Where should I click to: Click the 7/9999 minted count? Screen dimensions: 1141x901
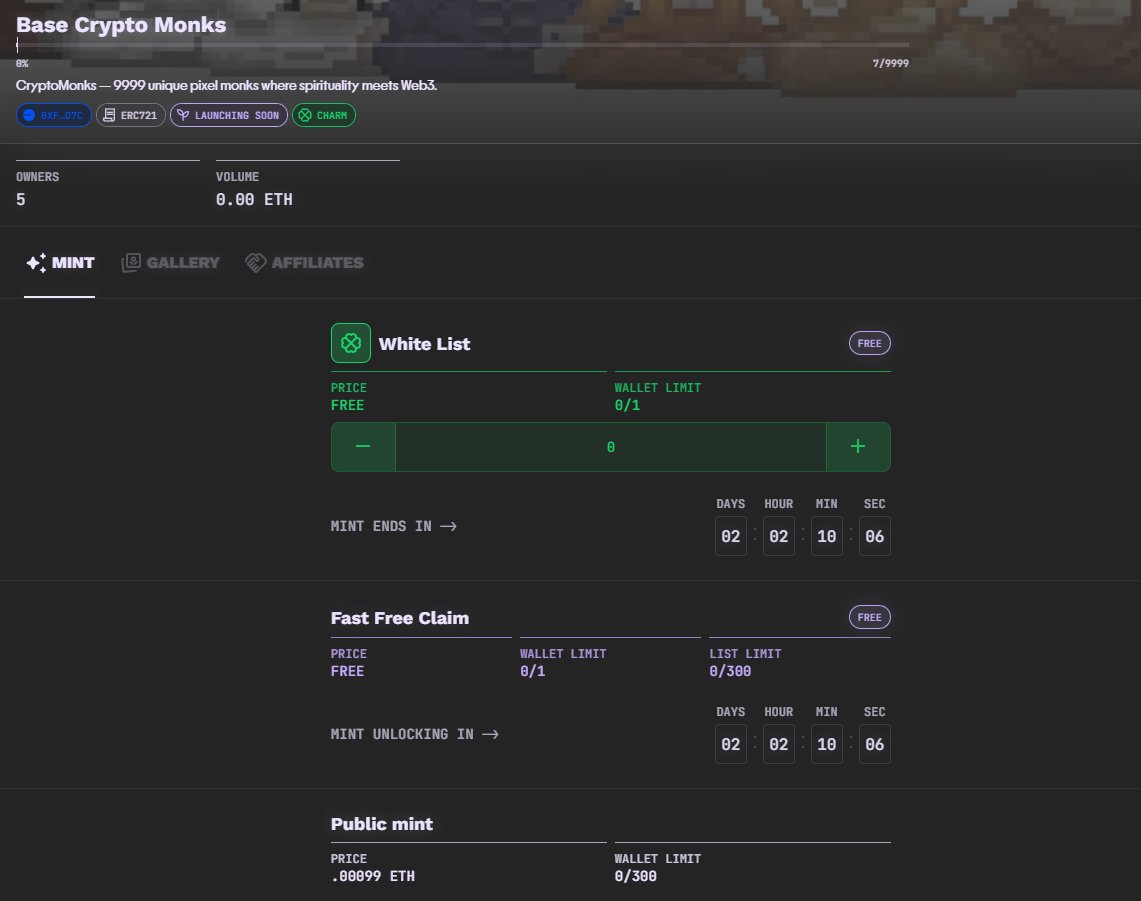(891, 63)
